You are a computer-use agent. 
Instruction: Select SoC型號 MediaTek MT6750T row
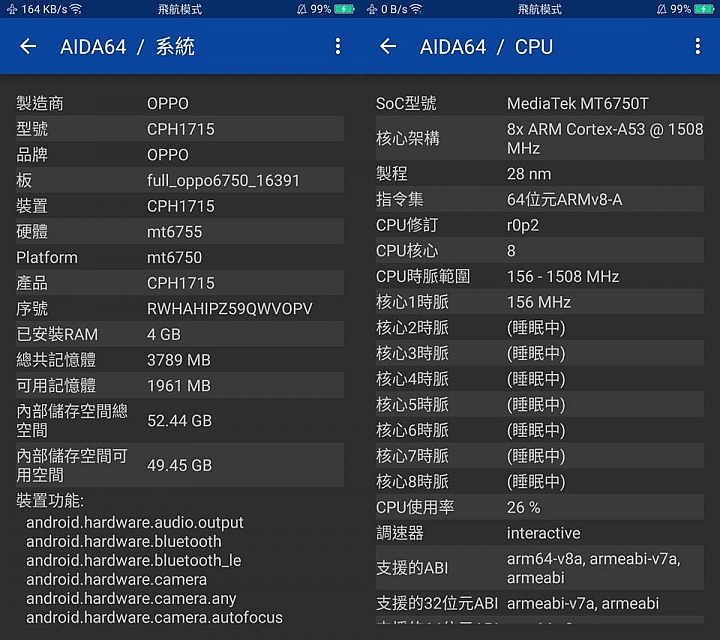(x=540, y=103)
